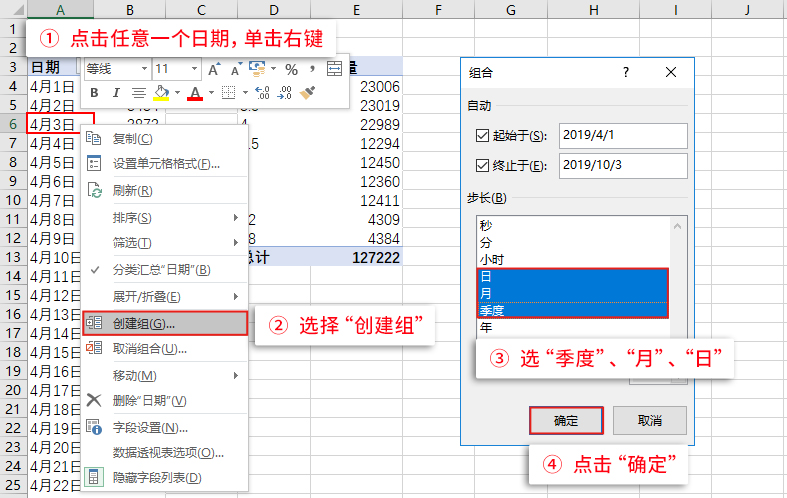Viewport: 787px width, 498px height.
Task: Apply comma style format
Action: coord(312,69)
